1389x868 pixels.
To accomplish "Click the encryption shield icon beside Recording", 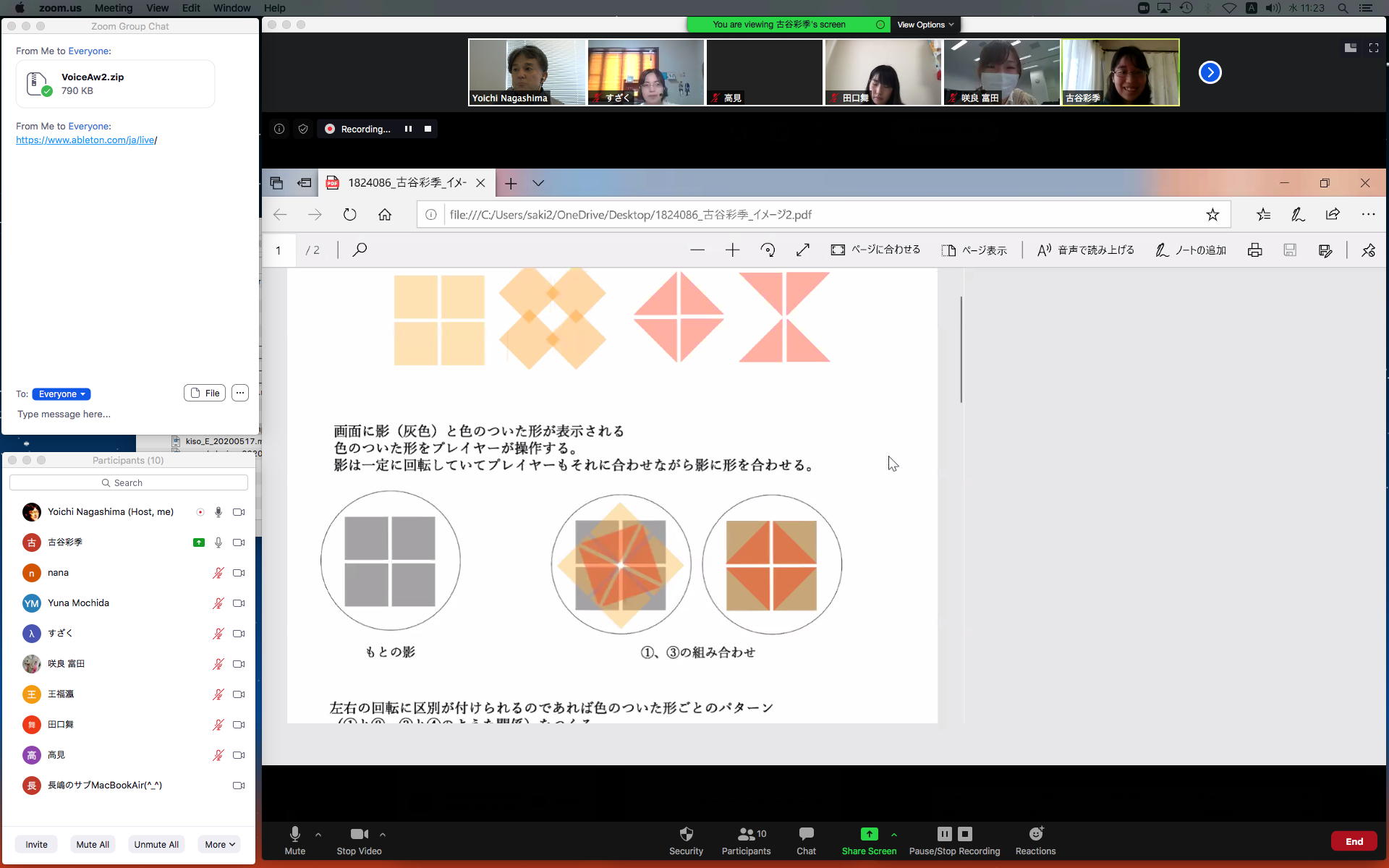I will point(303,129).
